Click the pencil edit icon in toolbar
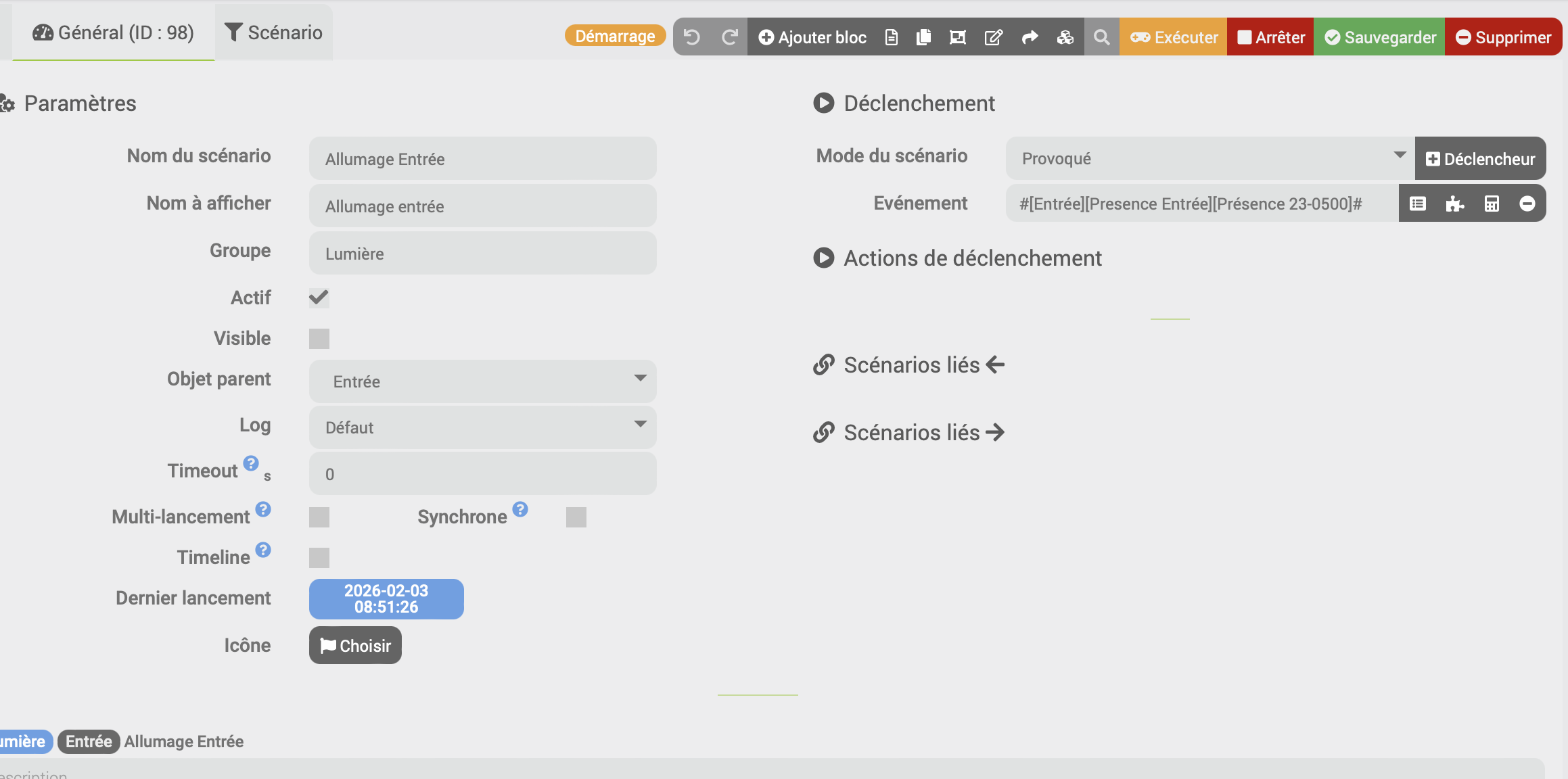The height and width of the screenshot is (779, 1568). (993, 37)
